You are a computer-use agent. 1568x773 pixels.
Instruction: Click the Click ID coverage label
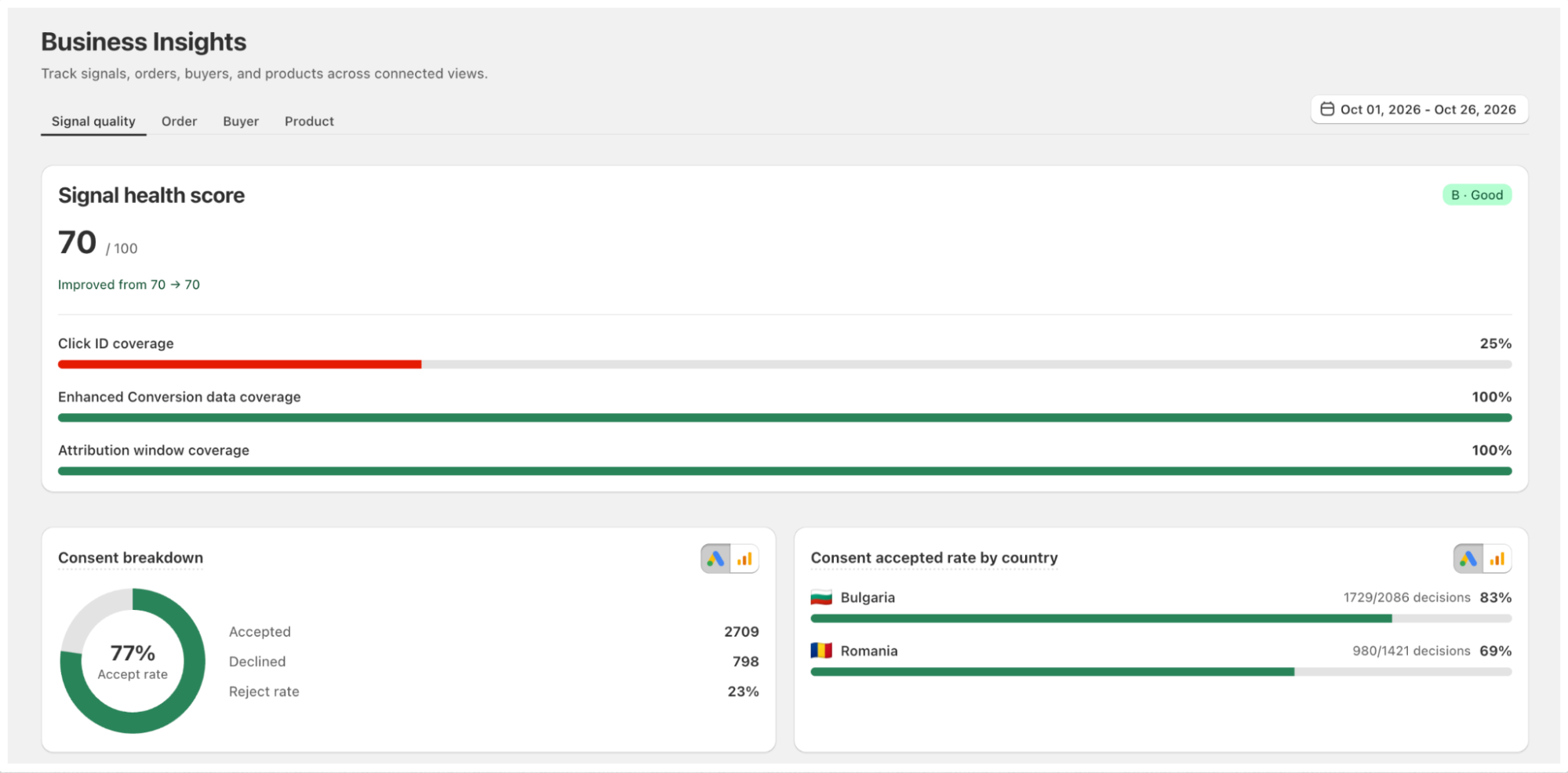tap(116, 343)
